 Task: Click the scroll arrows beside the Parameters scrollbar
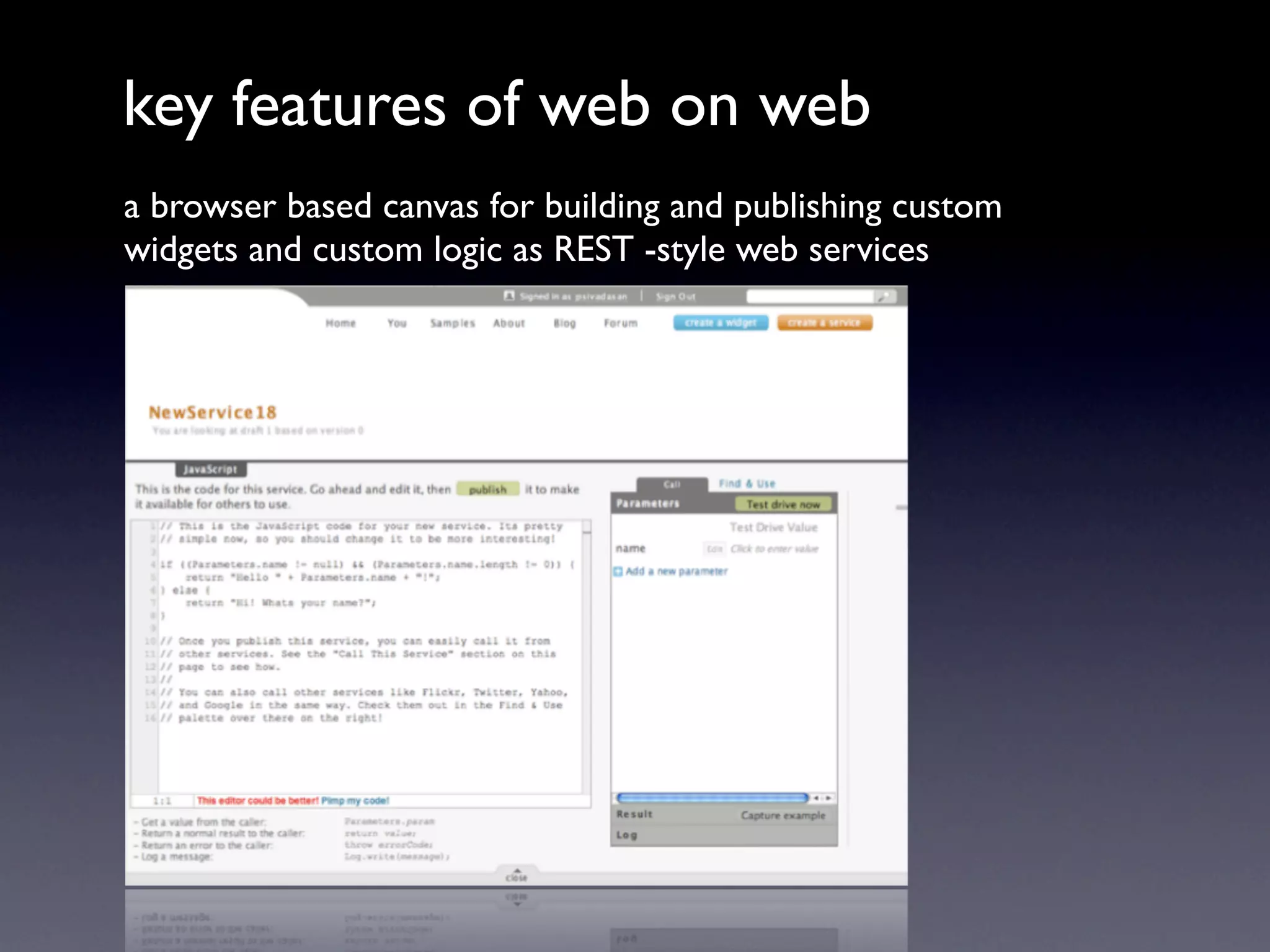coord(823,798)
